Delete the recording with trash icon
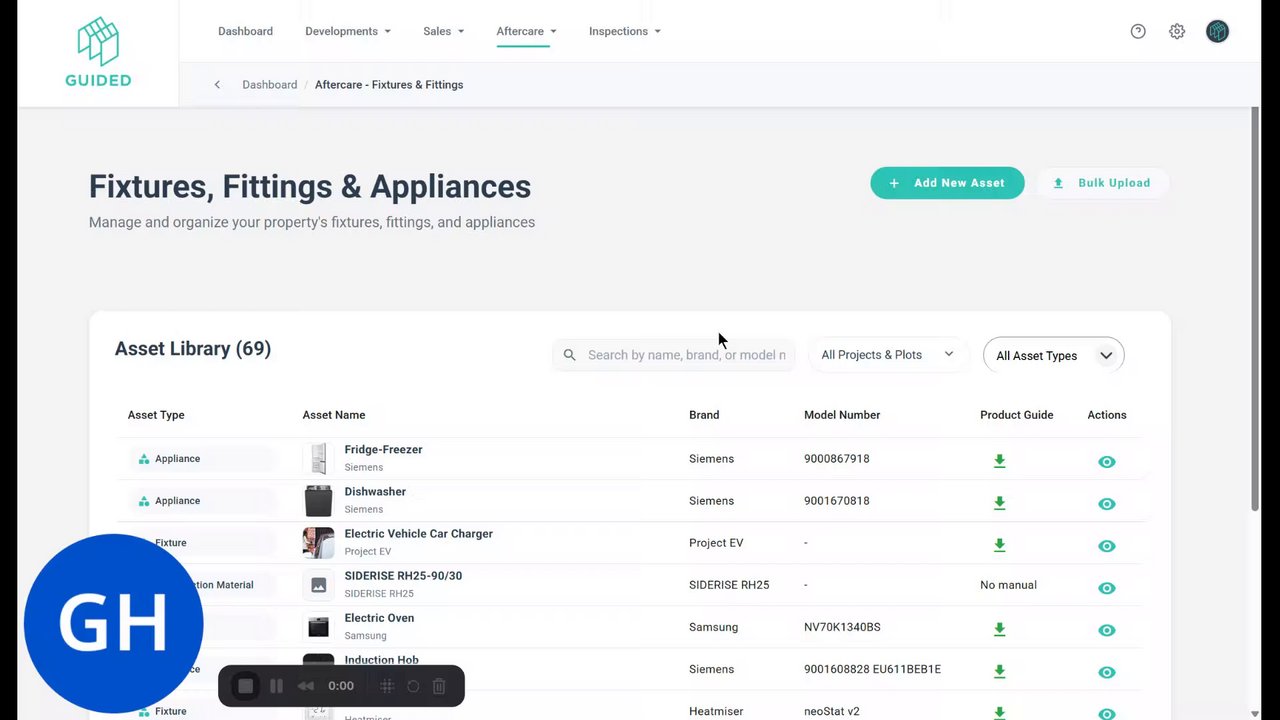This screenshot has width=1280, height=720. (x=439, y=686)
